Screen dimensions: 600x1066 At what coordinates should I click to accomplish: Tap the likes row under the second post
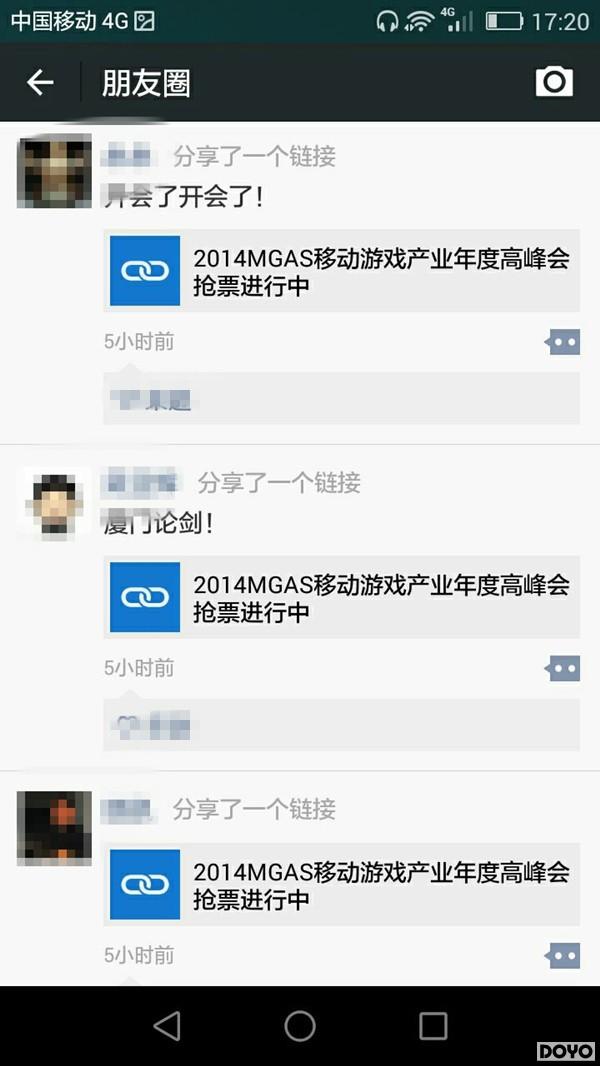(342, 725)
